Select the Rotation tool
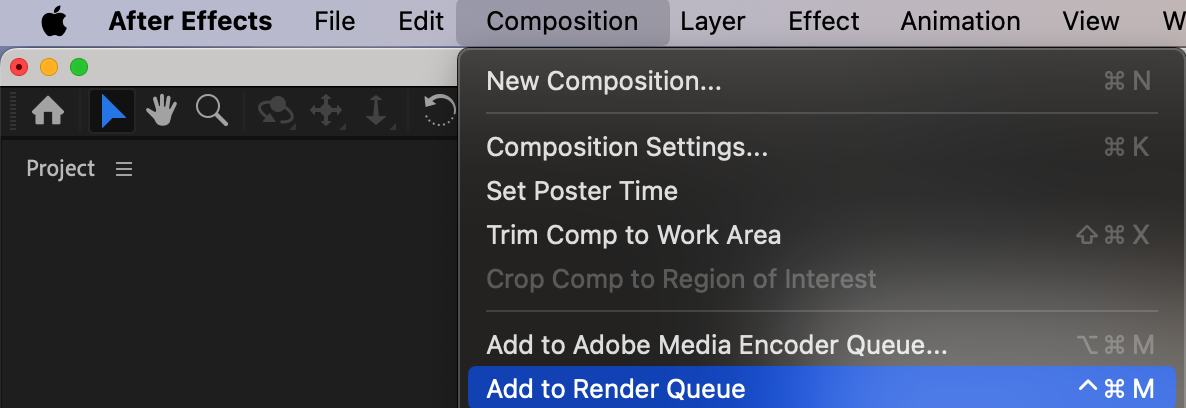1186x408 pixels. 440,111
